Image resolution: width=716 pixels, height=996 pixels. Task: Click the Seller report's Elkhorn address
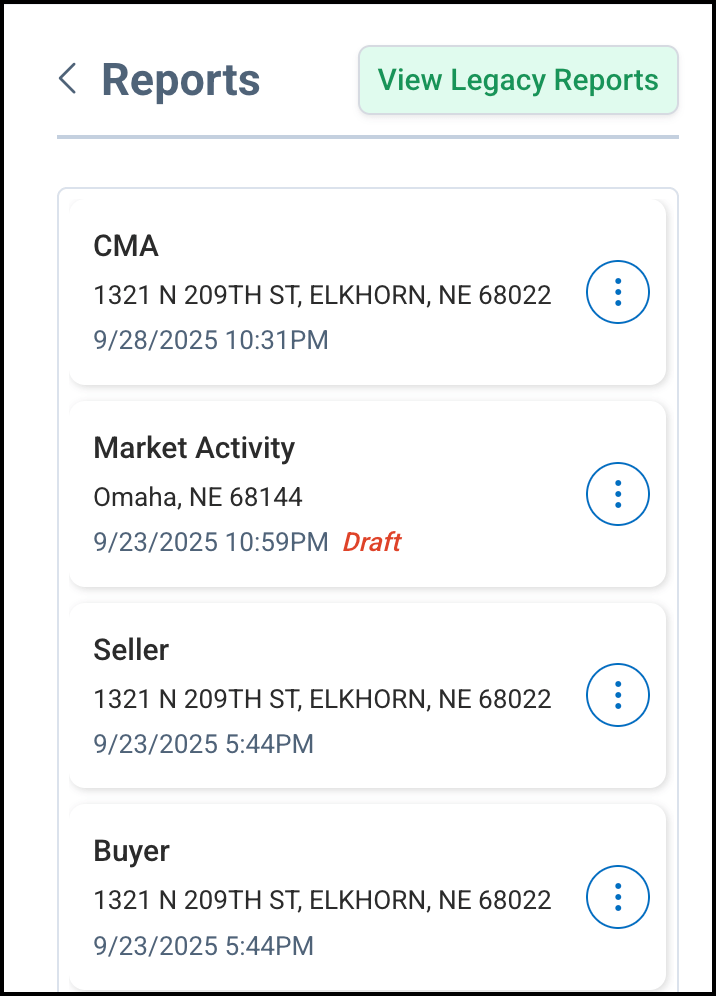pyautogui.click(x=322, y=698)
